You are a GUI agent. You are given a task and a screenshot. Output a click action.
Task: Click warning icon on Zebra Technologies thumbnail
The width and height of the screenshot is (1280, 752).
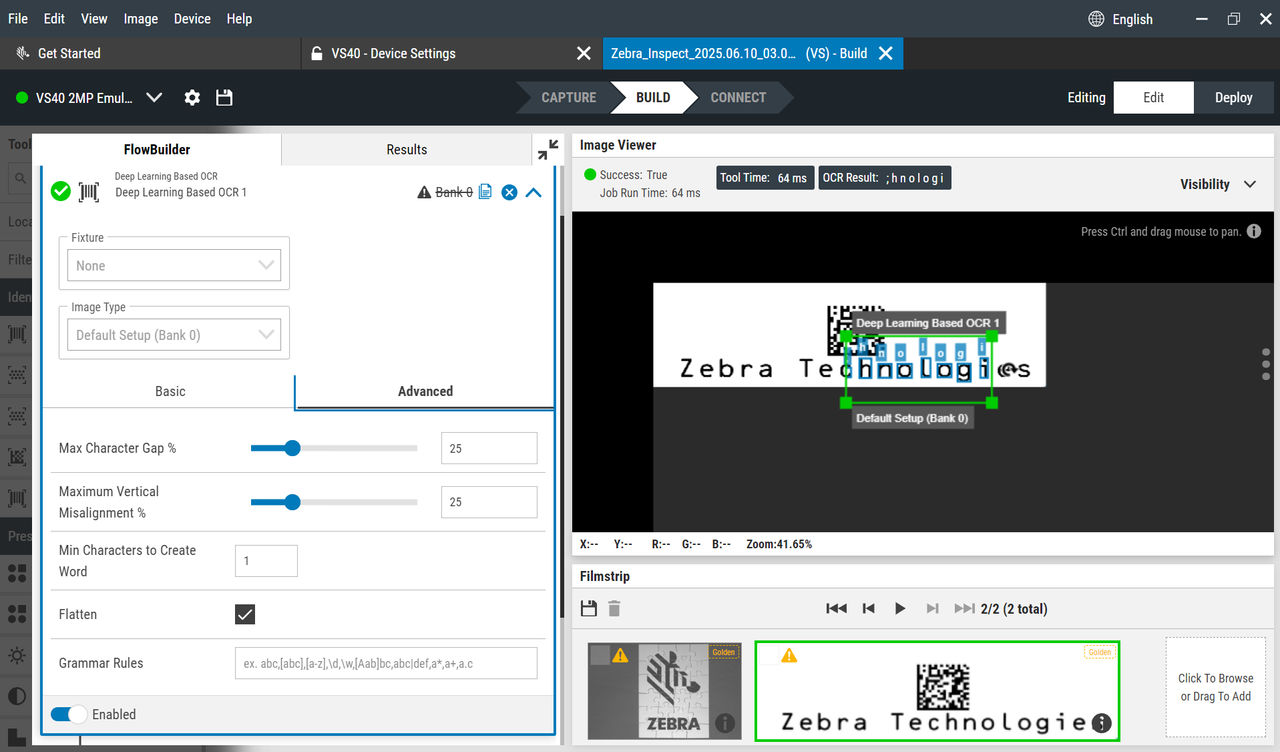coord(789,655)
